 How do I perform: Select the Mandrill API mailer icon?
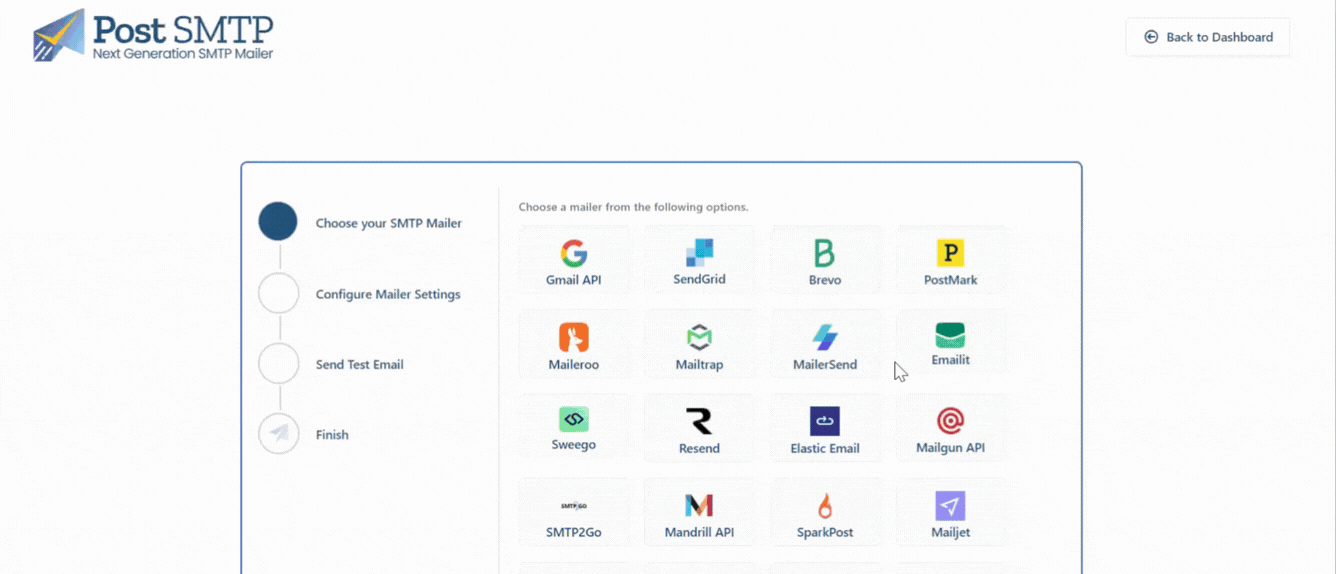(x=699, y=505)
